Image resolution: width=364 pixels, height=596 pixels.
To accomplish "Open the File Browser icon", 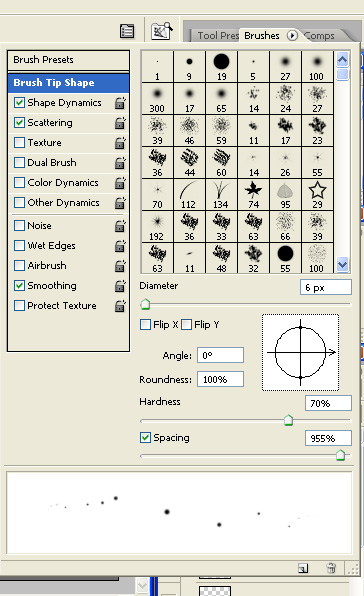I will (x=161, y=31).
